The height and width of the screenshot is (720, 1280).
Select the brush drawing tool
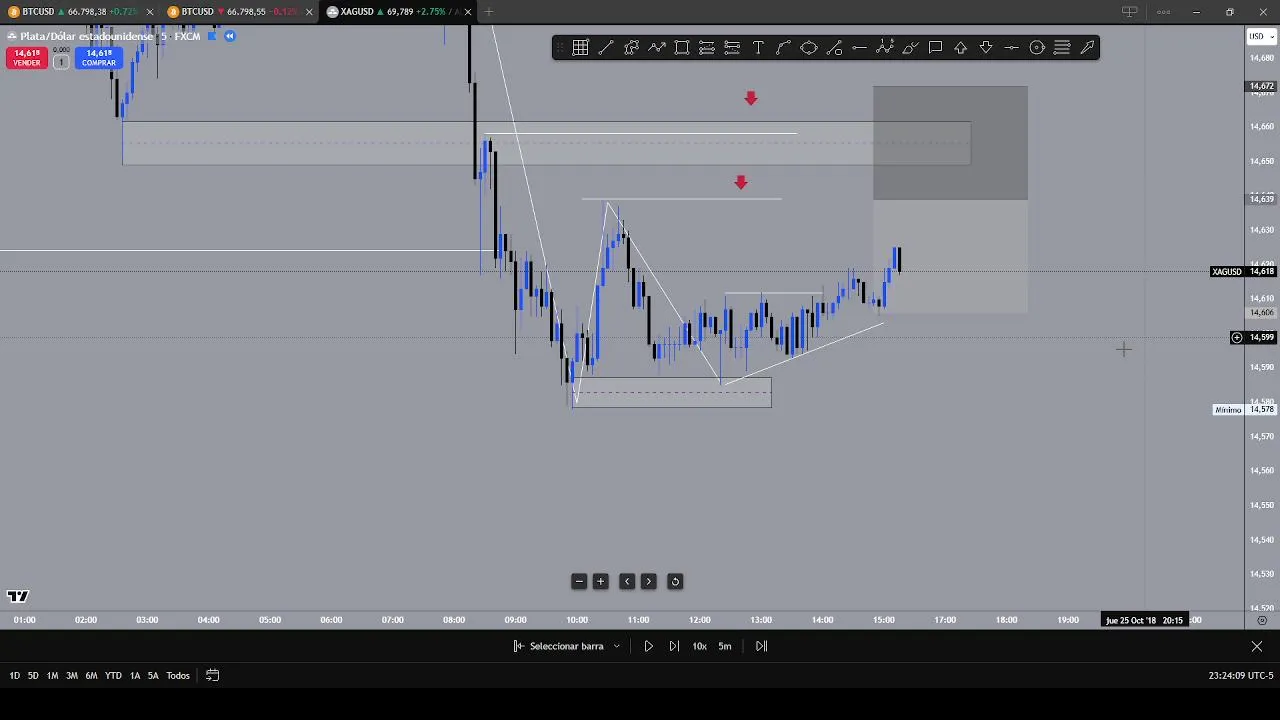tap(910, 47)
